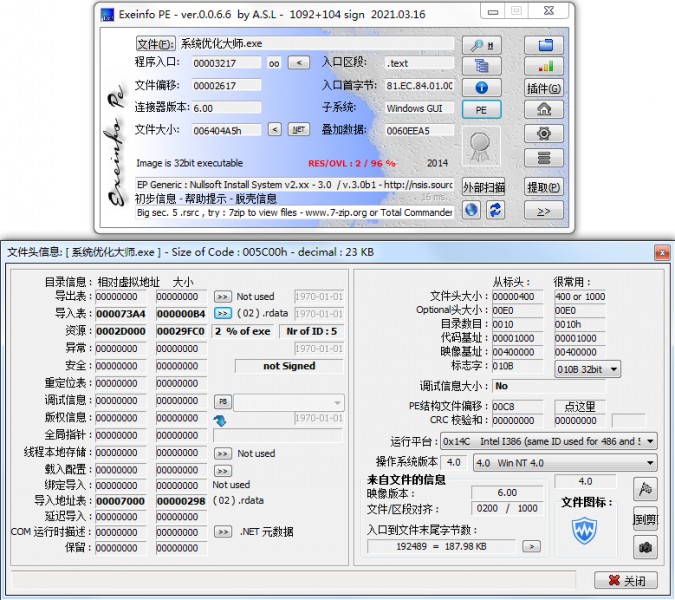Click the oo button beside entry point

pos(274,64)
